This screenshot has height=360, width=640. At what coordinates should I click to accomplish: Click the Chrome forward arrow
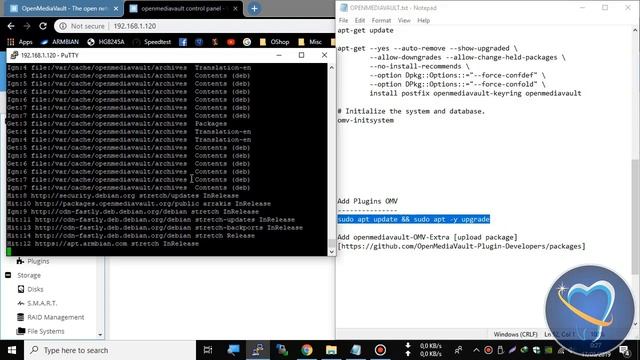tap(27, 26)
